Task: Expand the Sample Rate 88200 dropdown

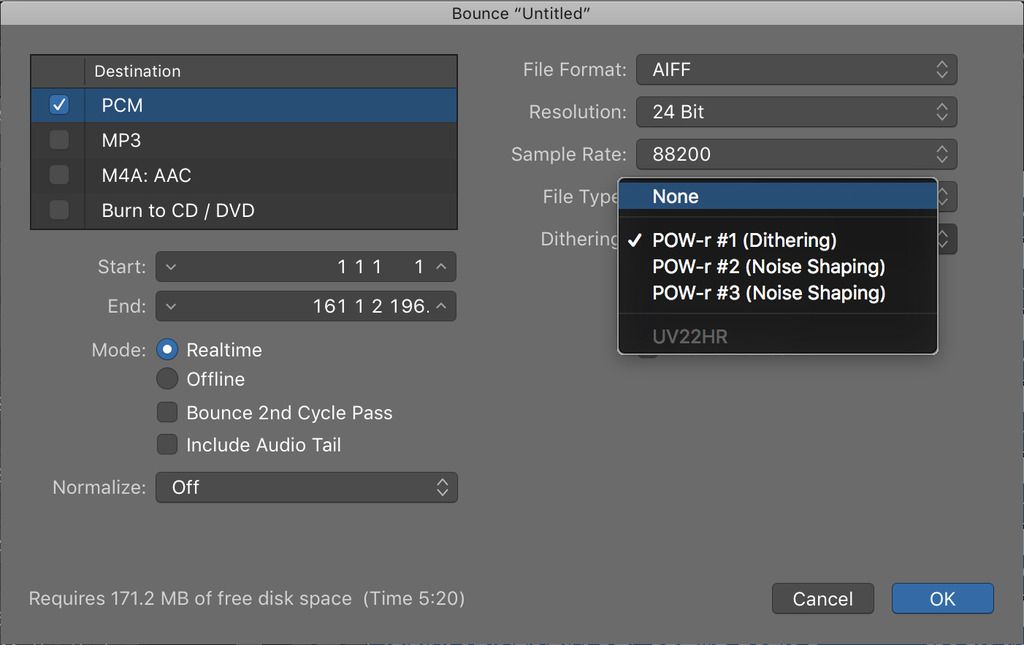Action: click(796, 154)
